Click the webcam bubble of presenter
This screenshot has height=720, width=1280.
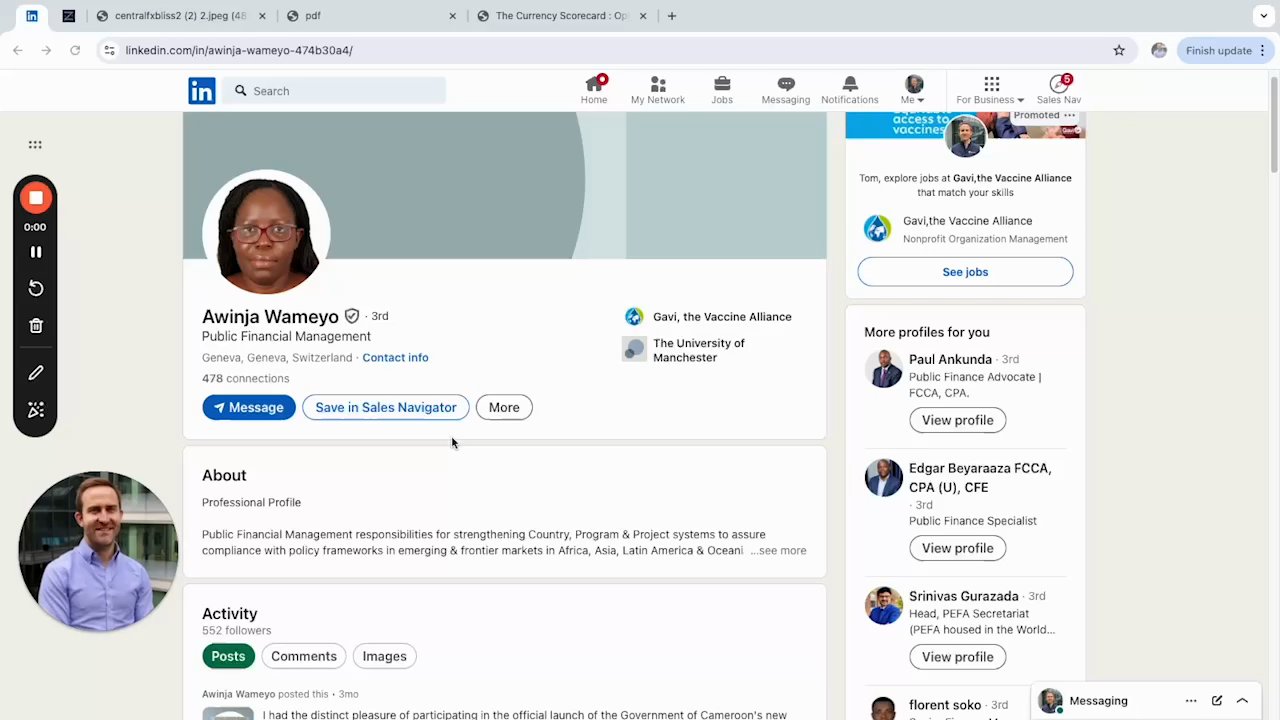coord(97,551)
